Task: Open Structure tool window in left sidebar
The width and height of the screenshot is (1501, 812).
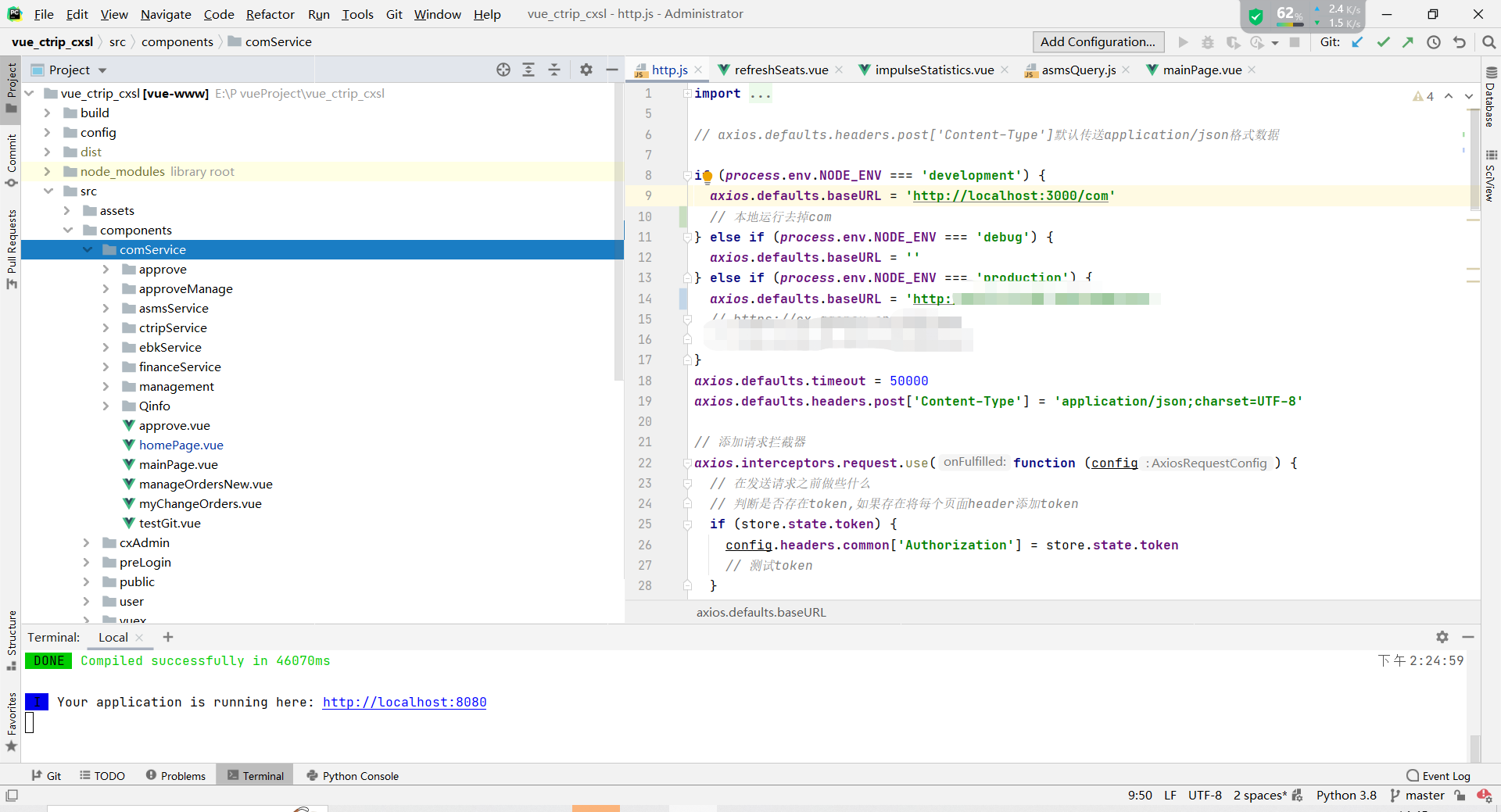Action: pos(11,640)
